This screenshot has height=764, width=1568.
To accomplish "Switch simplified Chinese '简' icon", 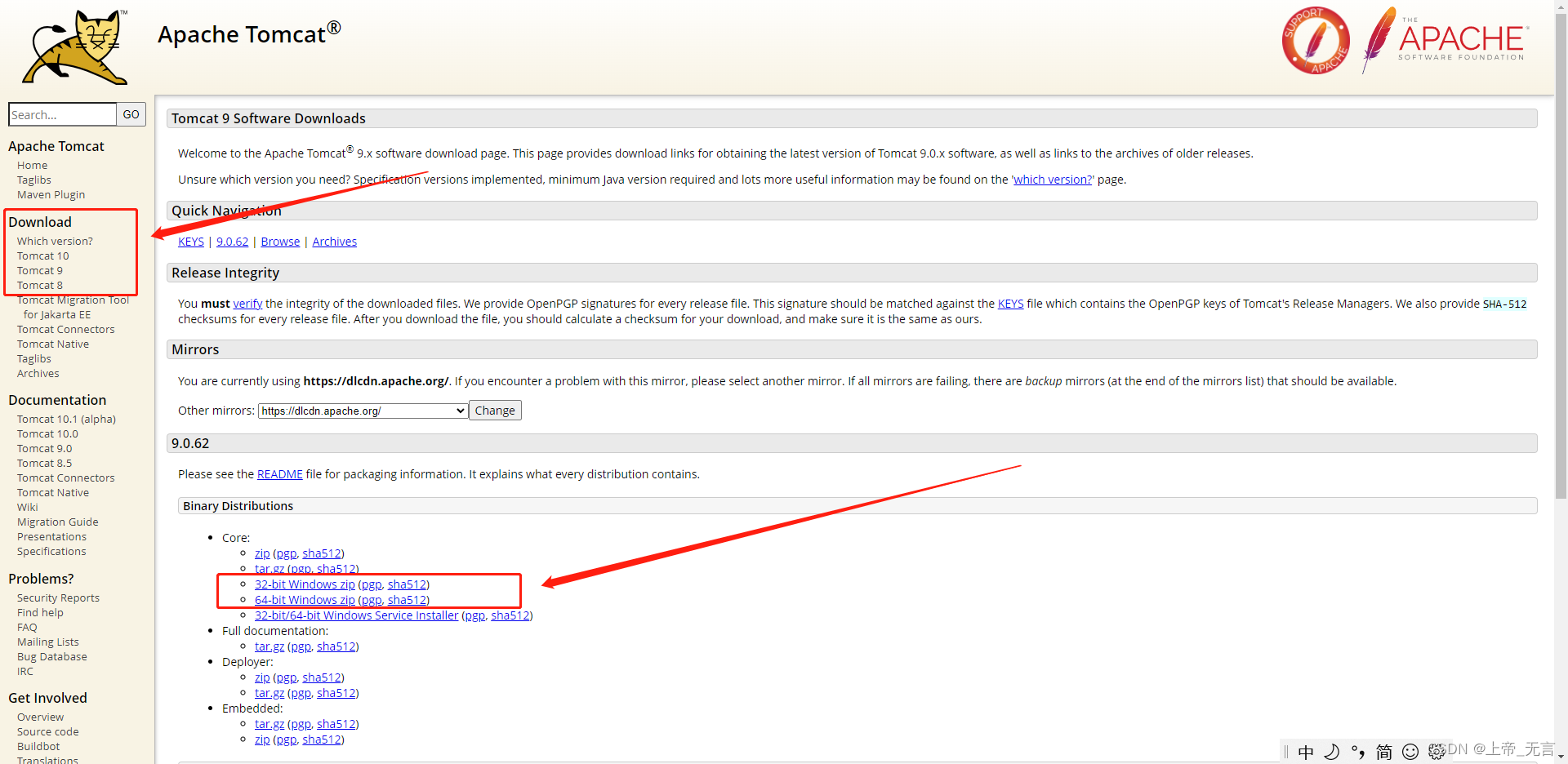I will tap(1383, 752).
